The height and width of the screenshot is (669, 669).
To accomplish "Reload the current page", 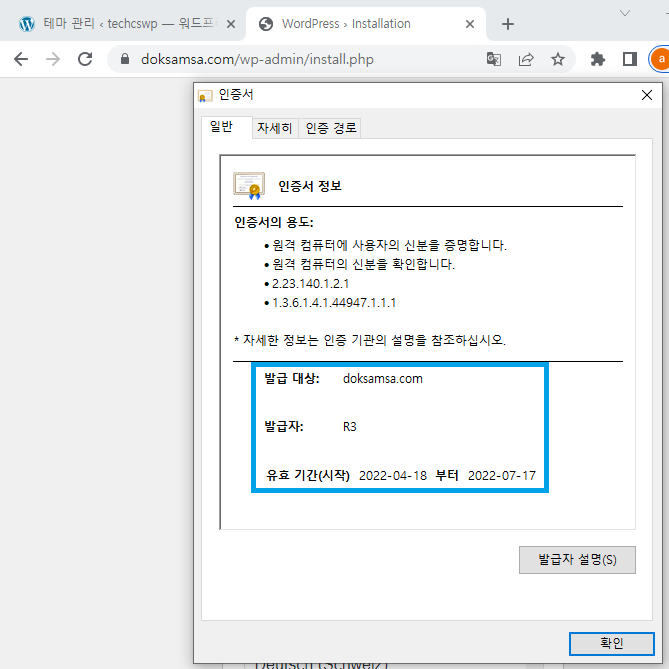I will (85, 59).
